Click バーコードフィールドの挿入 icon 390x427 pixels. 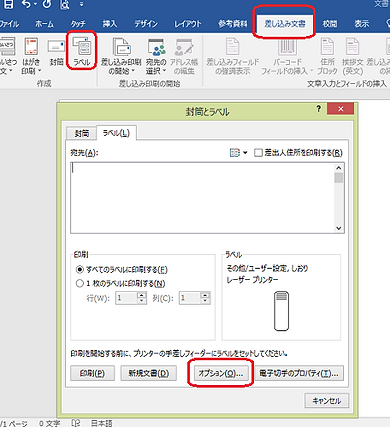coord(287,55)
